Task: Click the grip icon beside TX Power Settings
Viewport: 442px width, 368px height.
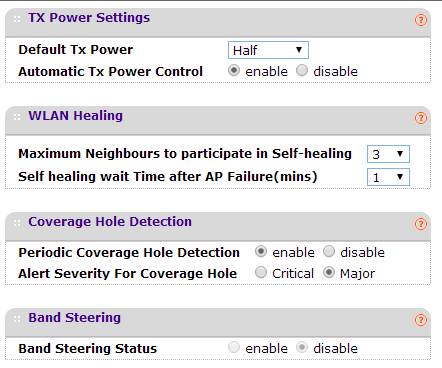Action: 17,19
